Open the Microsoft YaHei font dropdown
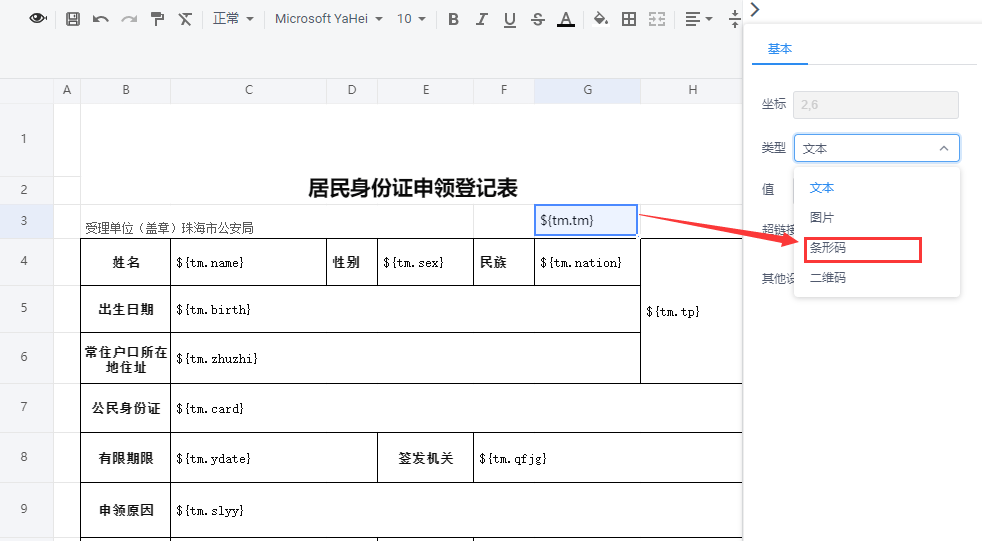This screenshot has width=982, height=541. [329, 19]
